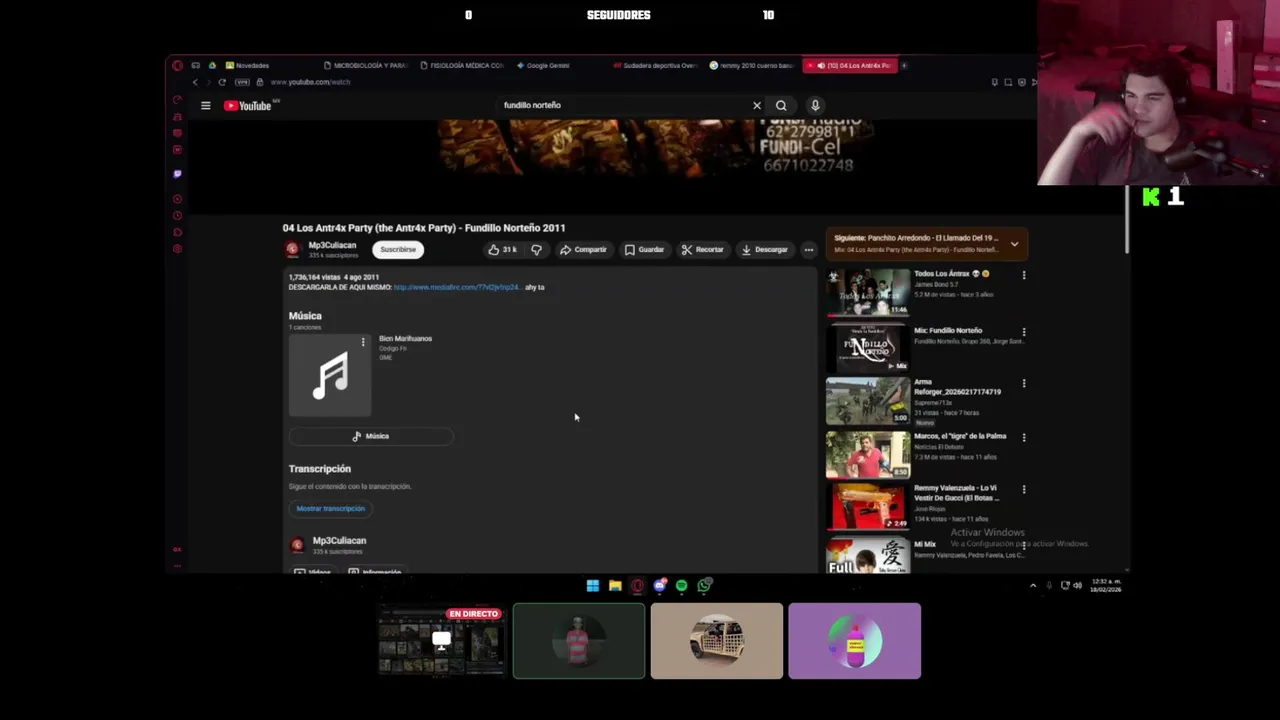This screenshot has height=720, width=1280.
Task: Open Todos Los Ántrax video thumbnail
Action: tap(868, 292)
